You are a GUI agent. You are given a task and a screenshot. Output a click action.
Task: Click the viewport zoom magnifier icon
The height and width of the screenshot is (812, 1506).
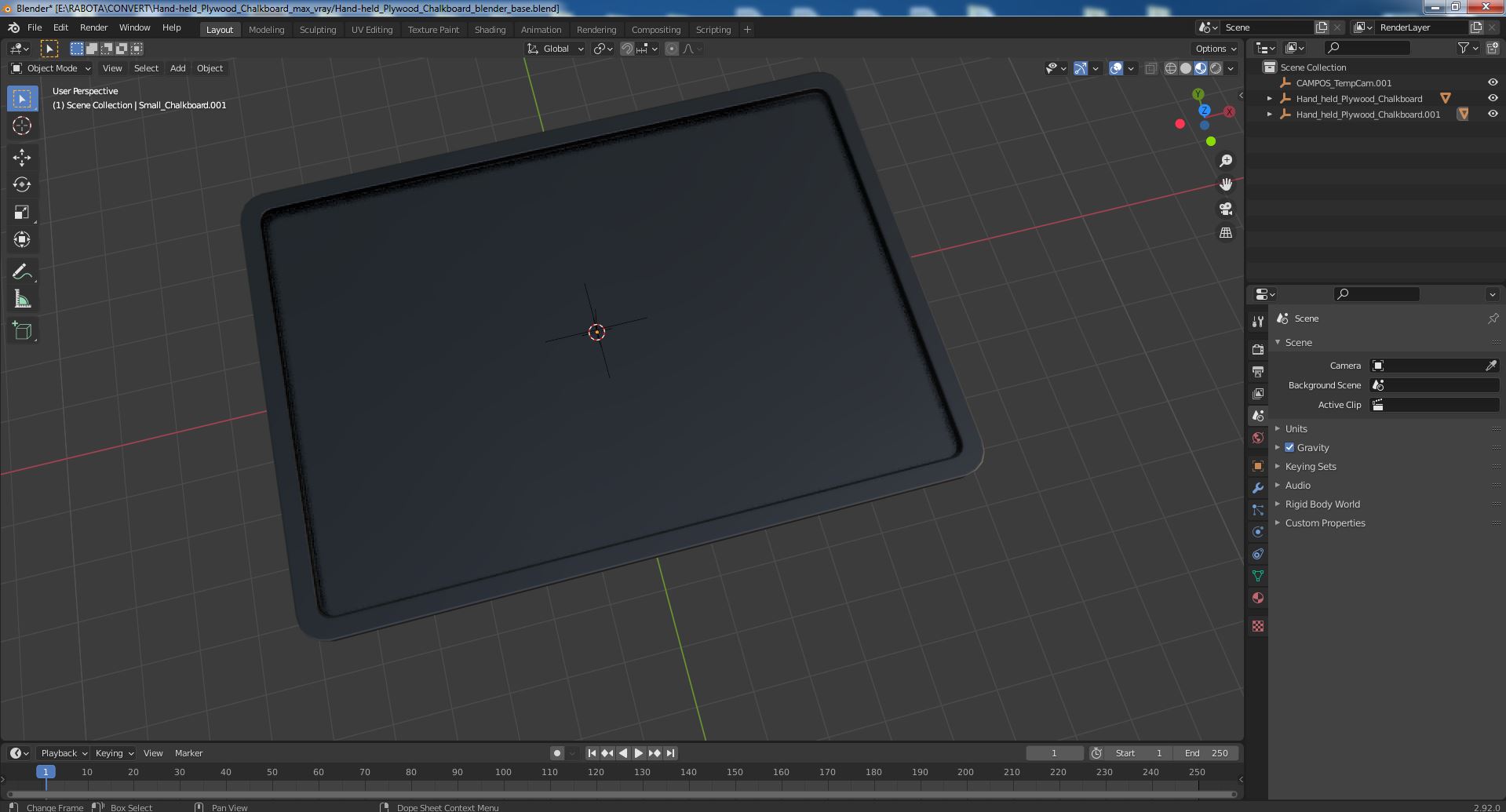(1226, 161)
